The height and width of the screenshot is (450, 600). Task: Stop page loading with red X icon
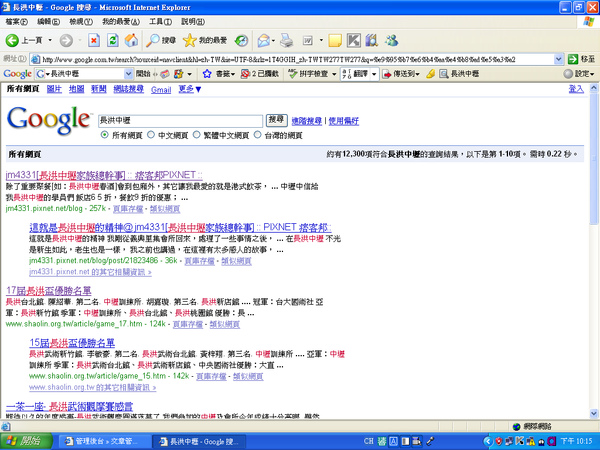coord(94,40)
